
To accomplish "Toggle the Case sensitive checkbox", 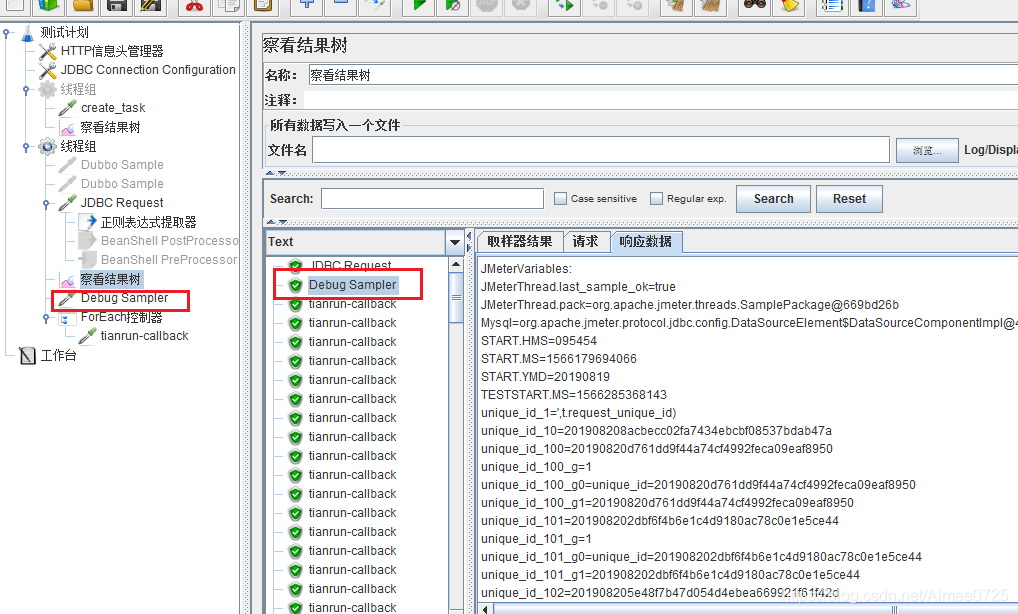I will click(560, 199).
